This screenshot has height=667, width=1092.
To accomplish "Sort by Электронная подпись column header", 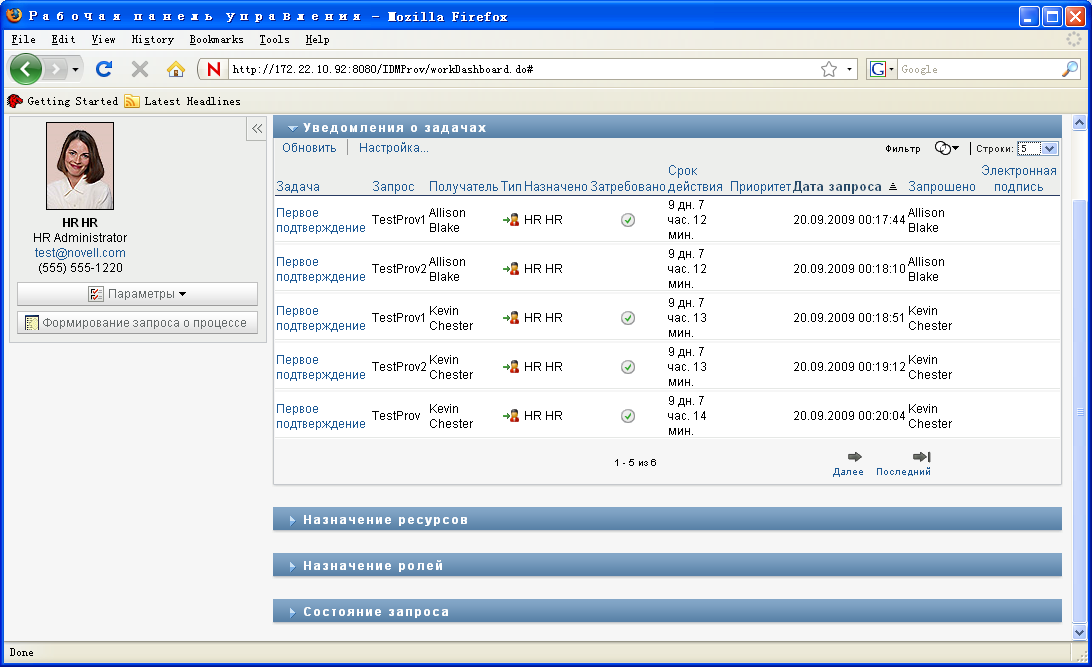I will 1019,178.
